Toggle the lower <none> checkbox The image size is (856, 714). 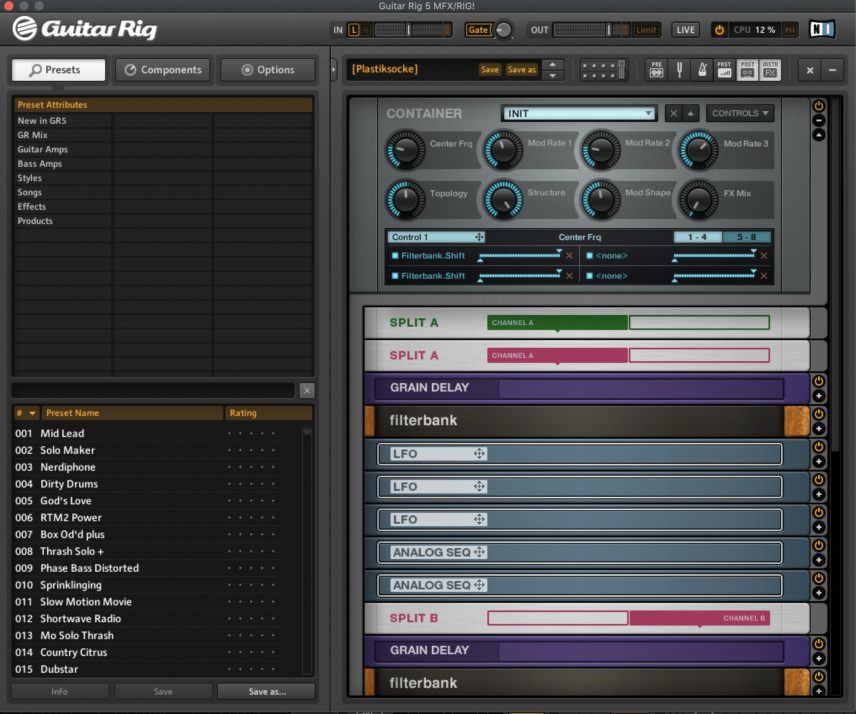point(590,276)
